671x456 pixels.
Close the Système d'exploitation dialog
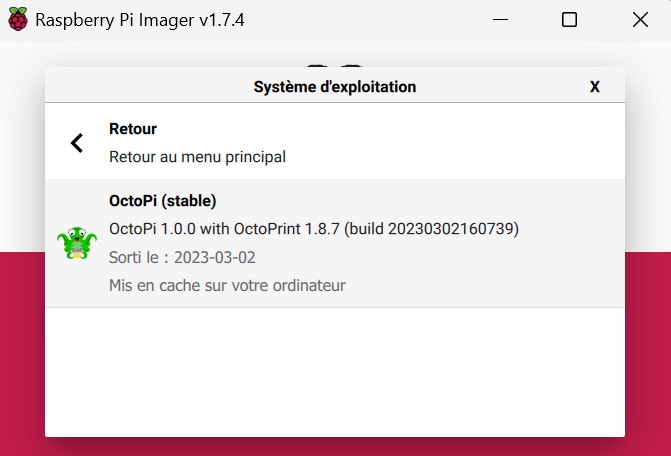tap(594, 87)
